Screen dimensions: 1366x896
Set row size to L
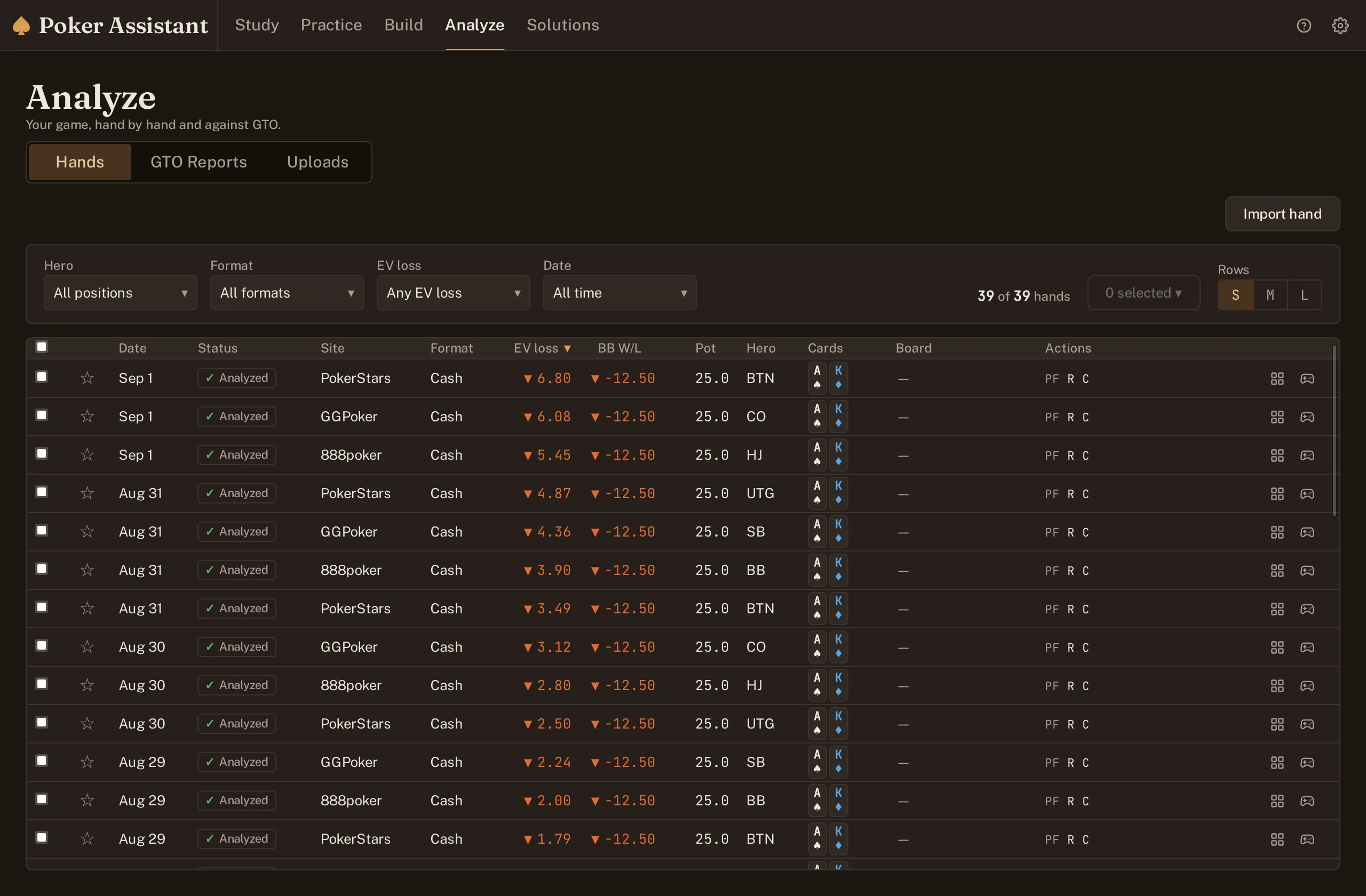pyautogui.click(x=1304, y=295)
